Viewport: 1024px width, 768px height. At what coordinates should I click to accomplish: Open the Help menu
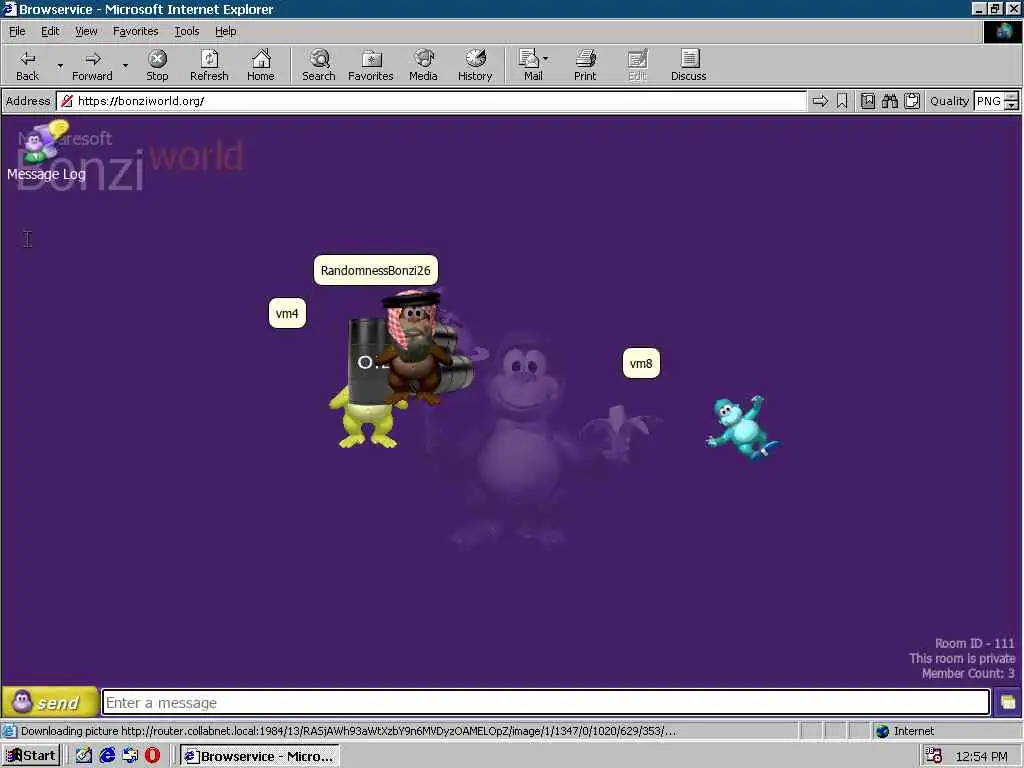[225, 31]
